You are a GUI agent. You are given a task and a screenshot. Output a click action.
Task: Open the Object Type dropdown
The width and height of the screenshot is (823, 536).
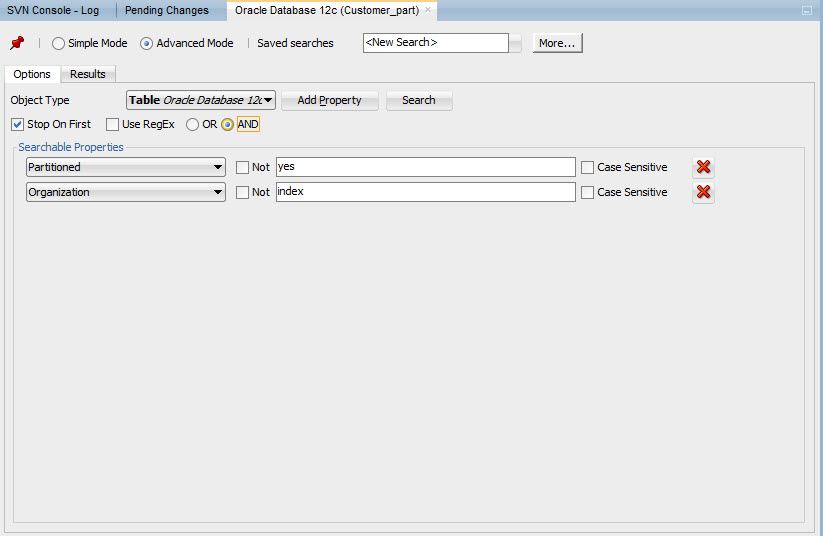(x=268, y=100)
